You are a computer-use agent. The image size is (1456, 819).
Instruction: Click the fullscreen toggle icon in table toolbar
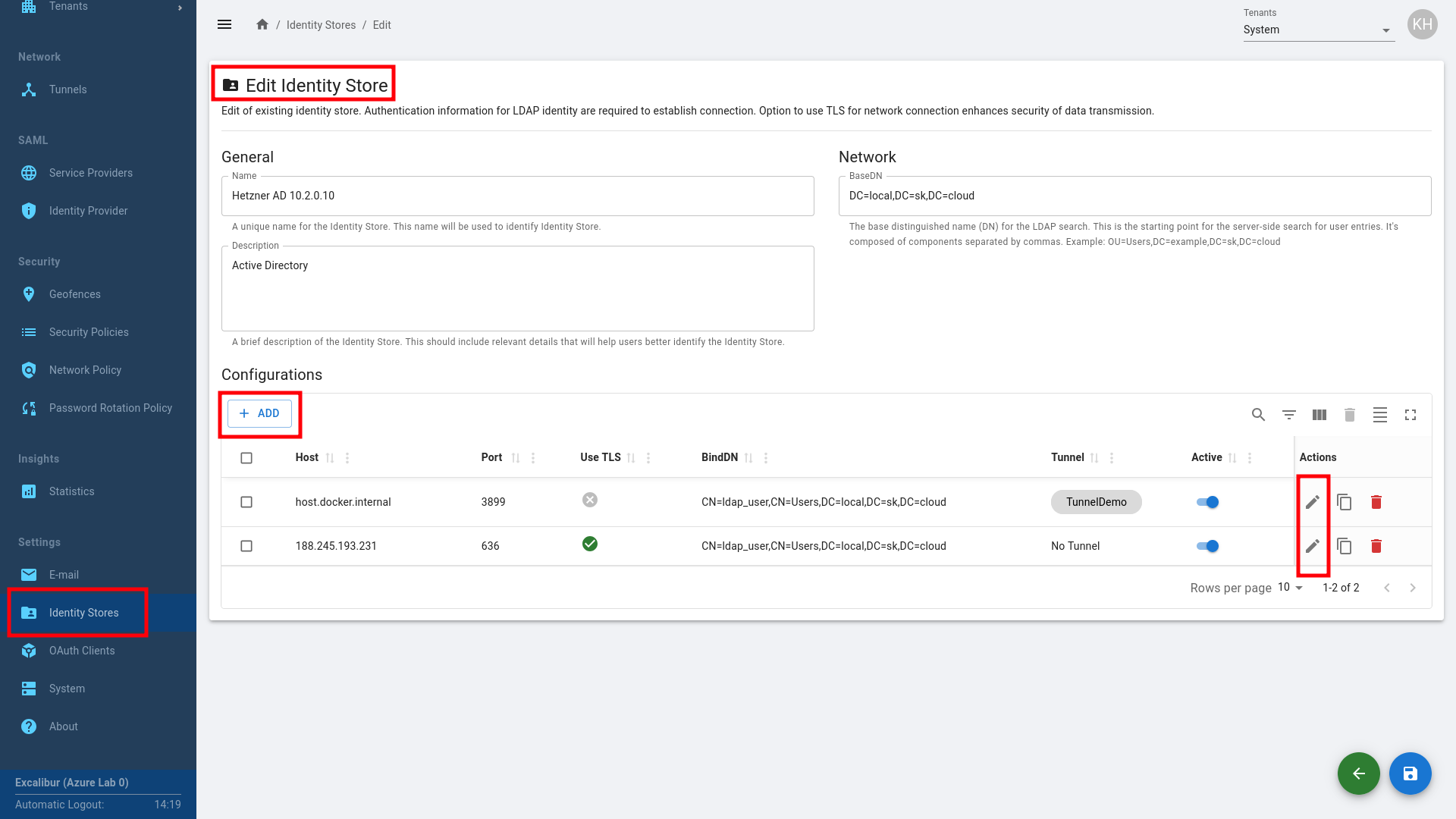1410,415
